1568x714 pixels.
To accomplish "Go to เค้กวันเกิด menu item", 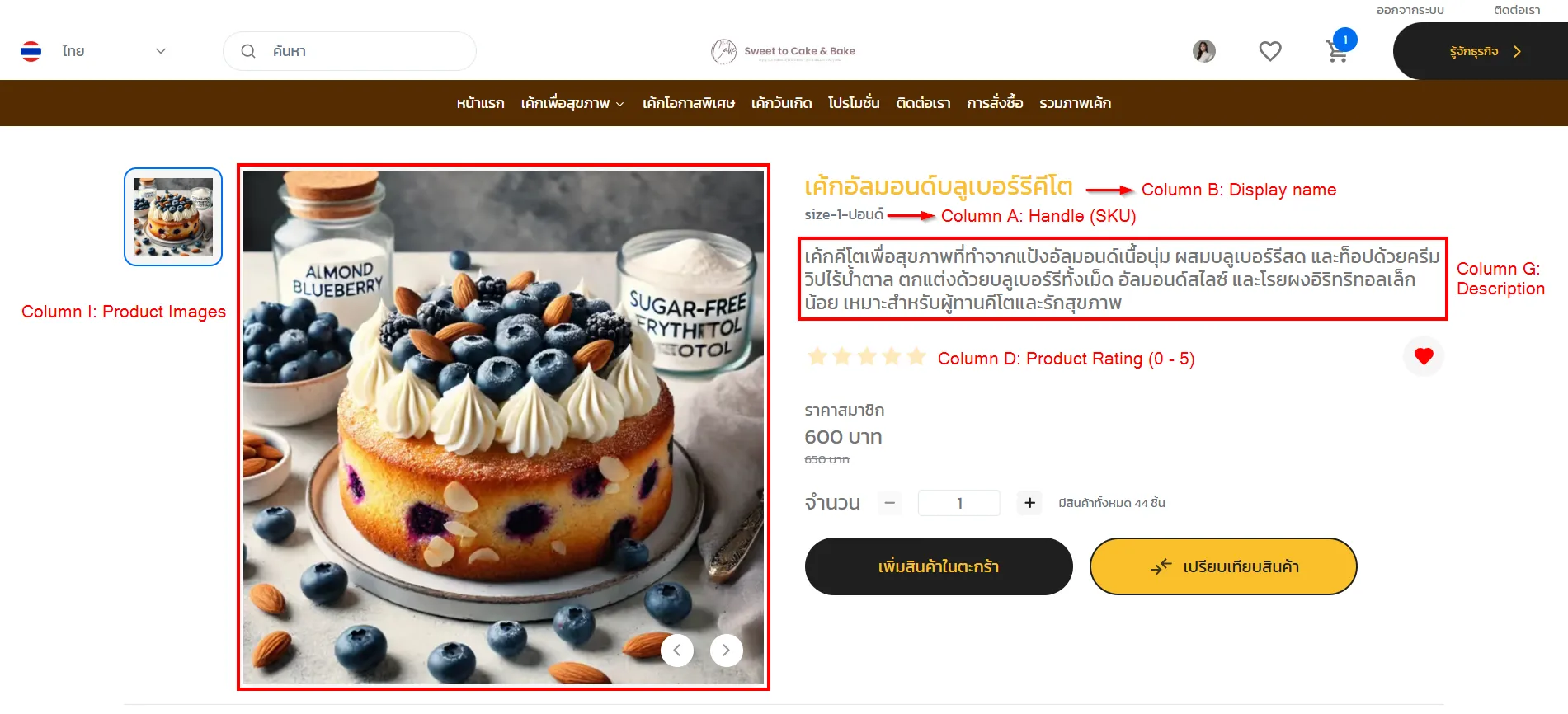I will pos(781,103).
